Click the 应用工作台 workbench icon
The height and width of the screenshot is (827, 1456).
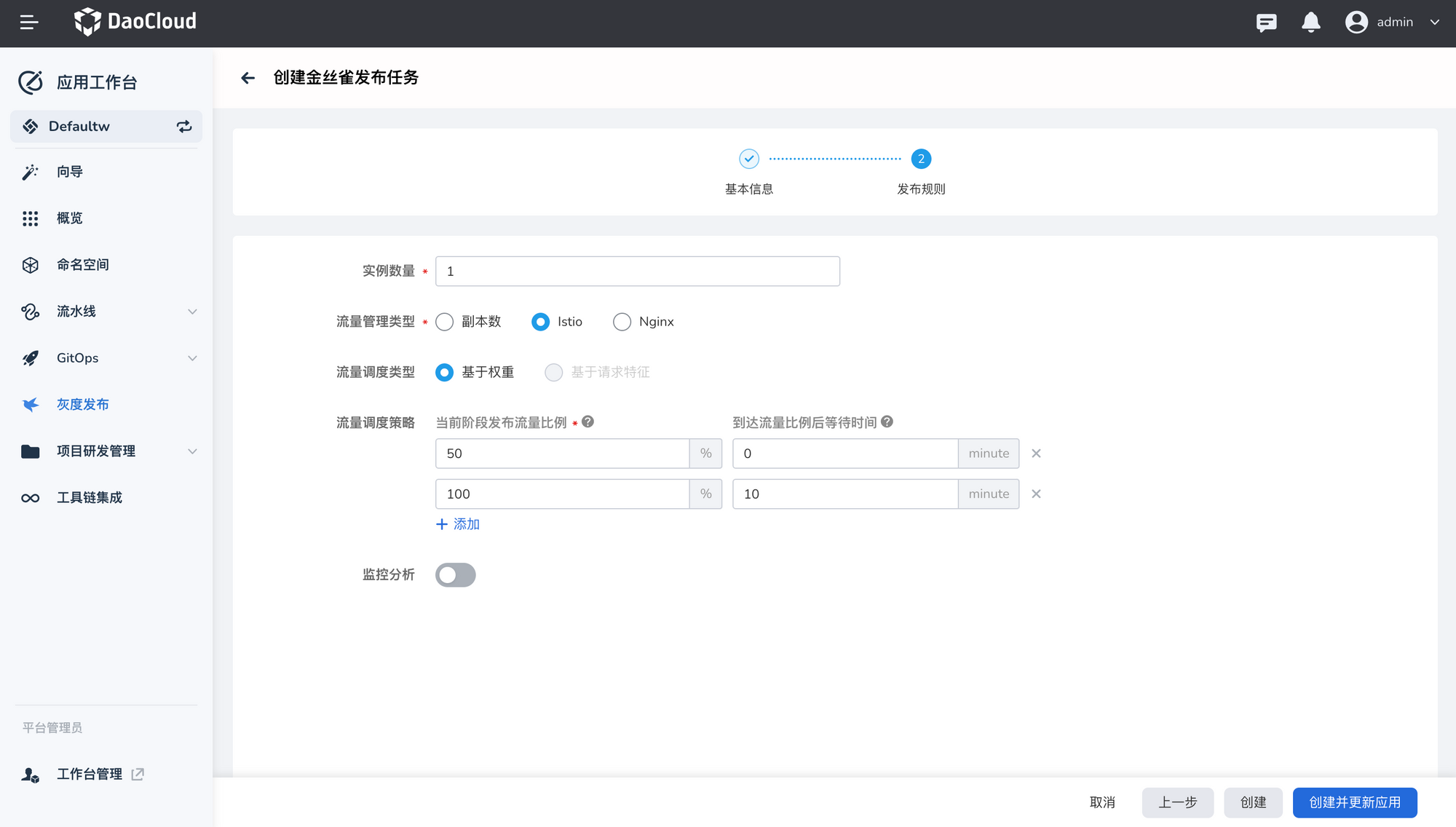(31, 82)
